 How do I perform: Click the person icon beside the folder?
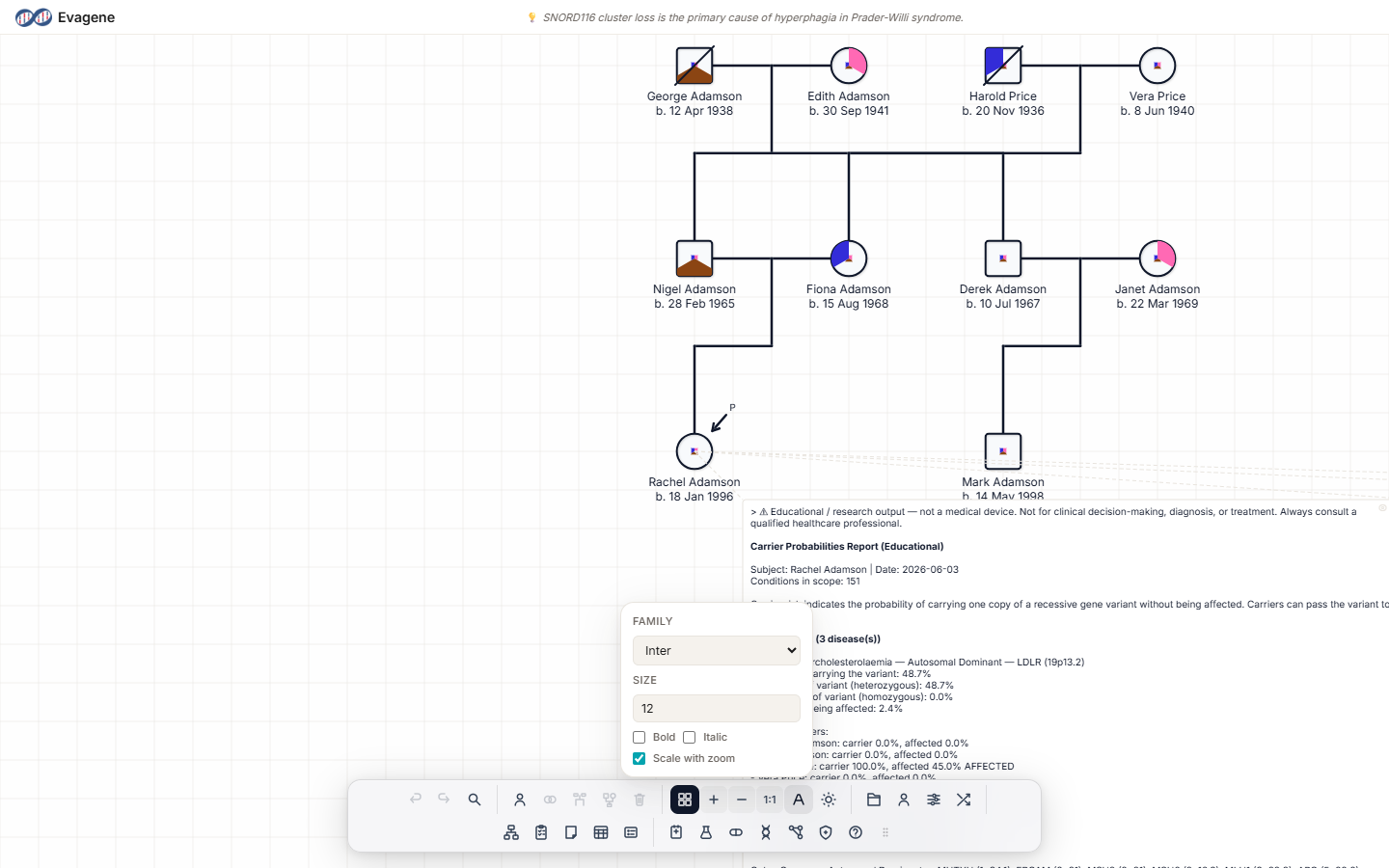coord(904,800)
